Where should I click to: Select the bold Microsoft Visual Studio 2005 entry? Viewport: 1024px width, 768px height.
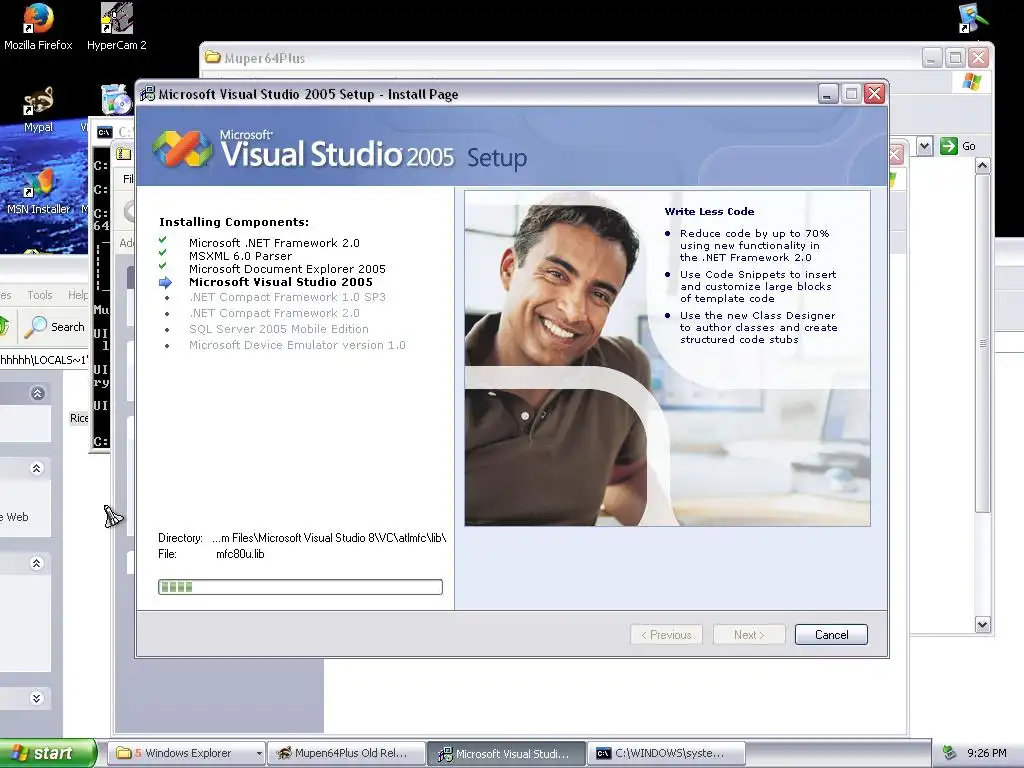[281, 282]
